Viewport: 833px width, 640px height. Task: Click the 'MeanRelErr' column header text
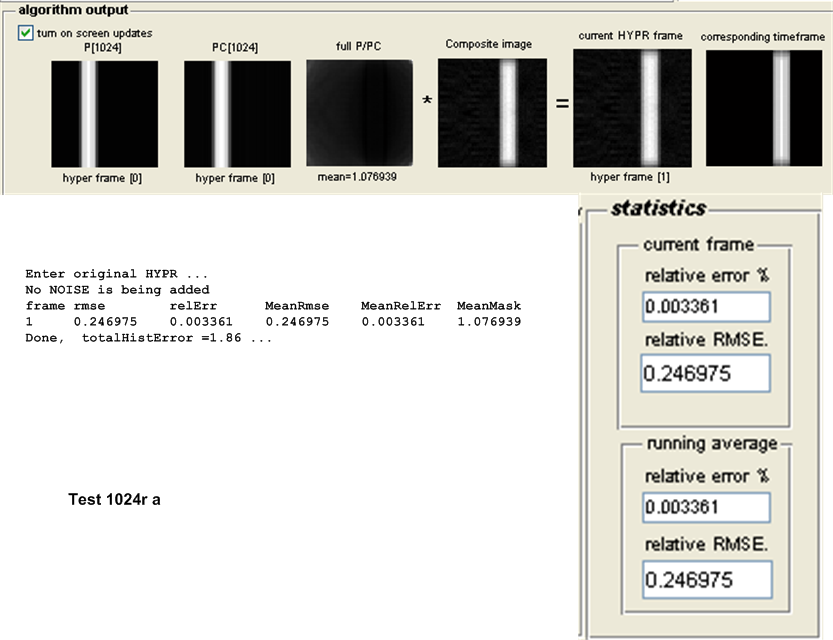point(393,305)
